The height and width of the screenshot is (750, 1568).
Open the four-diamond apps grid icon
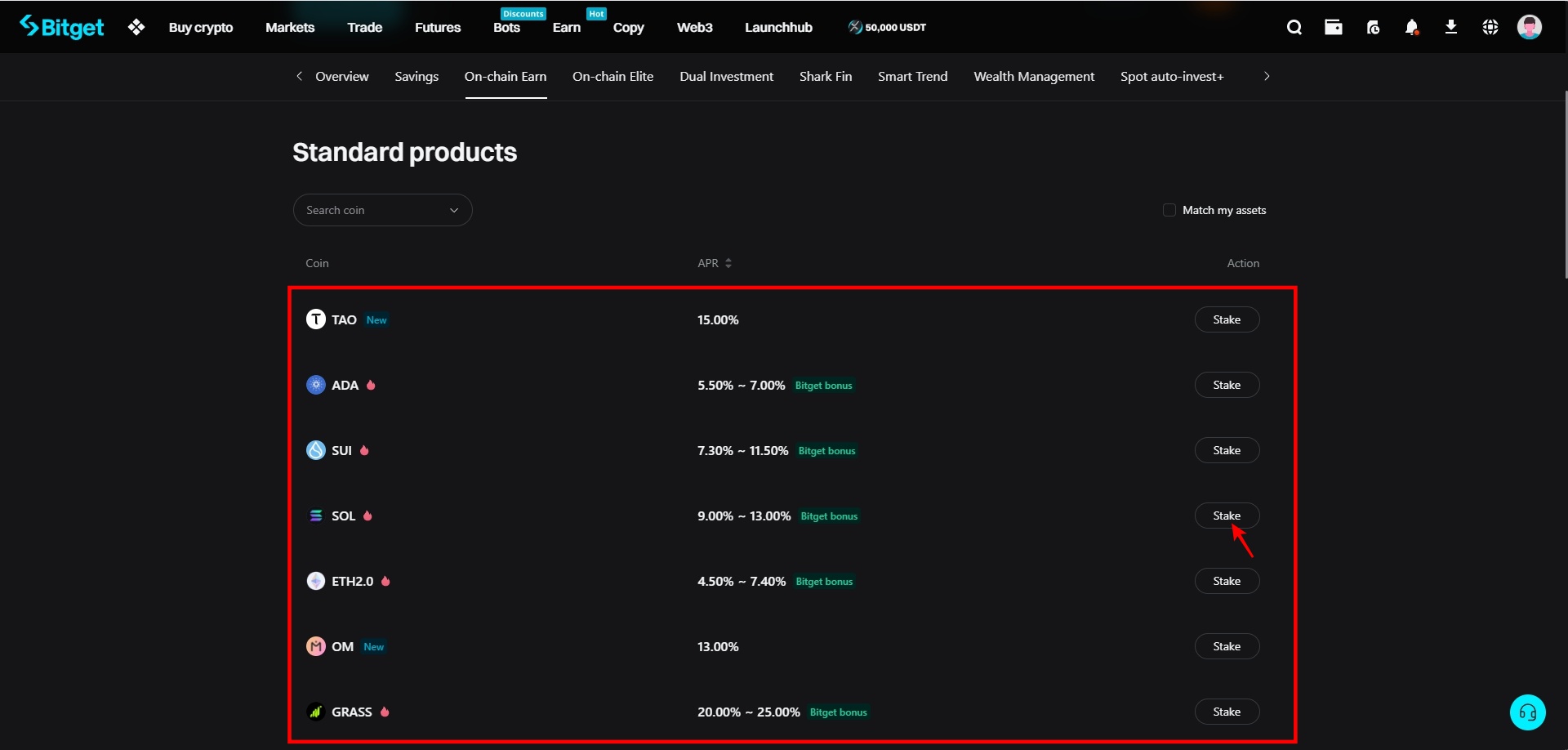coord(136,27)
